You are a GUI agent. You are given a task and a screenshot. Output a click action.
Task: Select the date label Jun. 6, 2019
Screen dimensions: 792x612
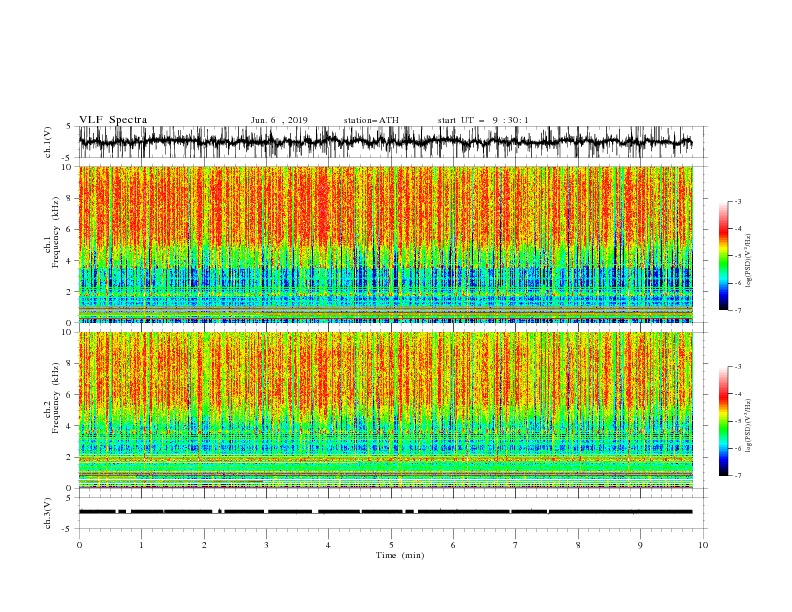(x=279, y=120)
